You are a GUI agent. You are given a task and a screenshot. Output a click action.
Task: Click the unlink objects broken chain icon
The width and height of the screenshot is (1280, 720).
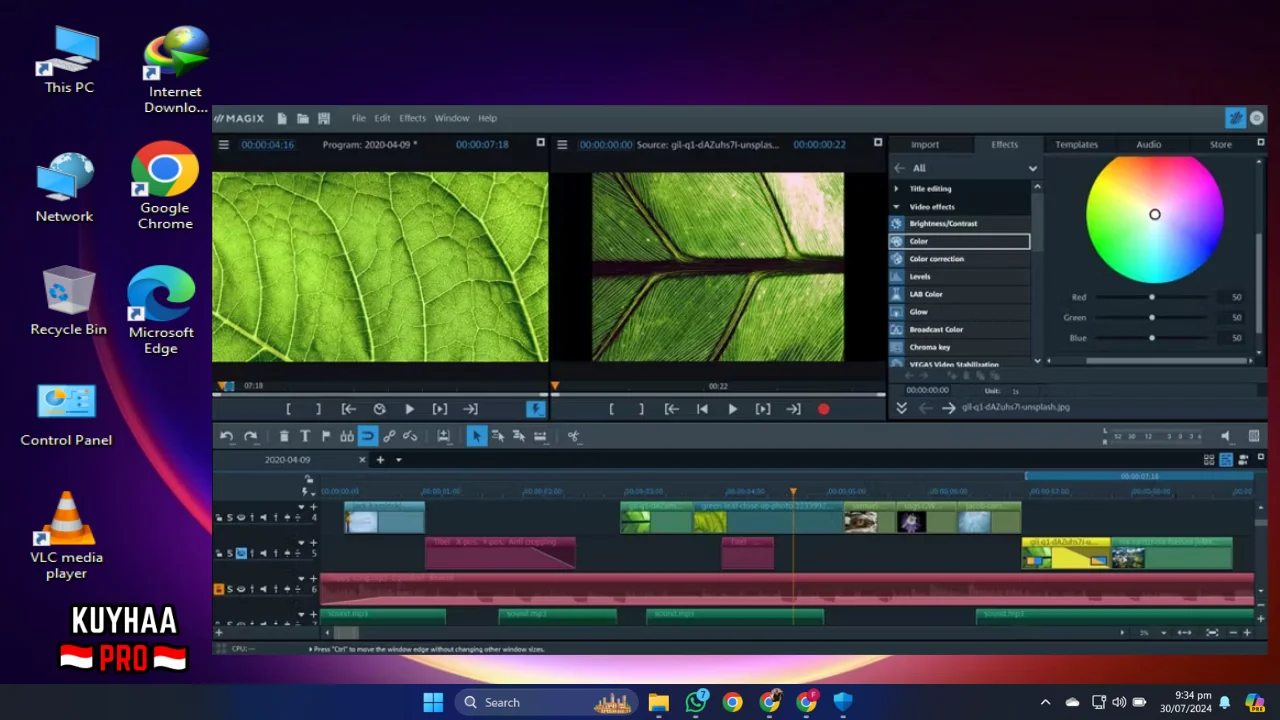(x=410, y=436)
